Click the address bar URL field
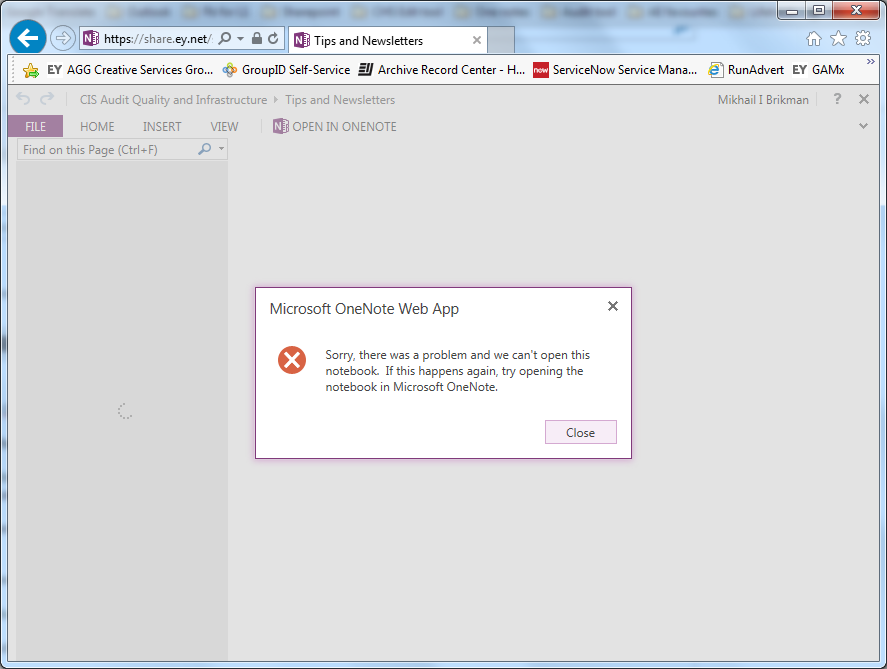887x669 pixels. pos(158,38)
